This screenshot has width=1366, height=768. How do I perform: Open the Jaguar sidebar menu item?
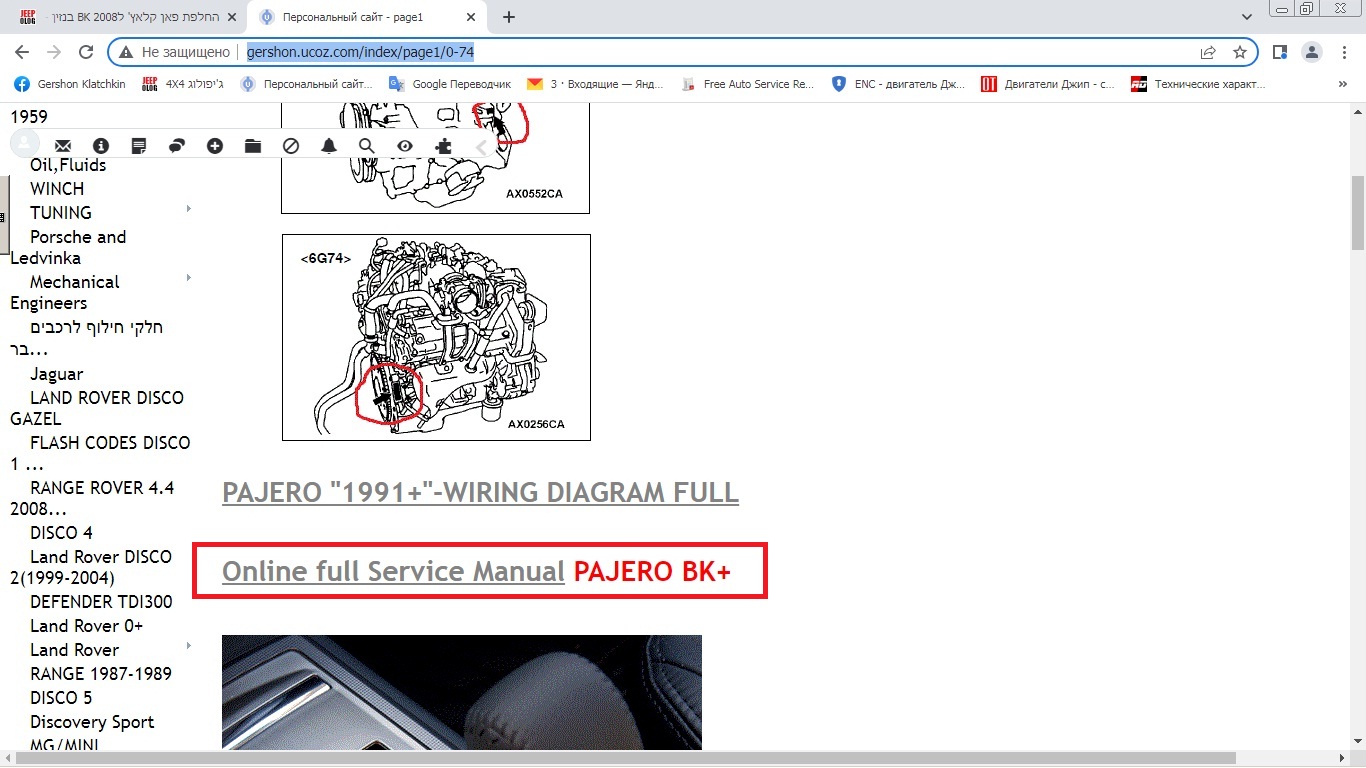(56, 374)
